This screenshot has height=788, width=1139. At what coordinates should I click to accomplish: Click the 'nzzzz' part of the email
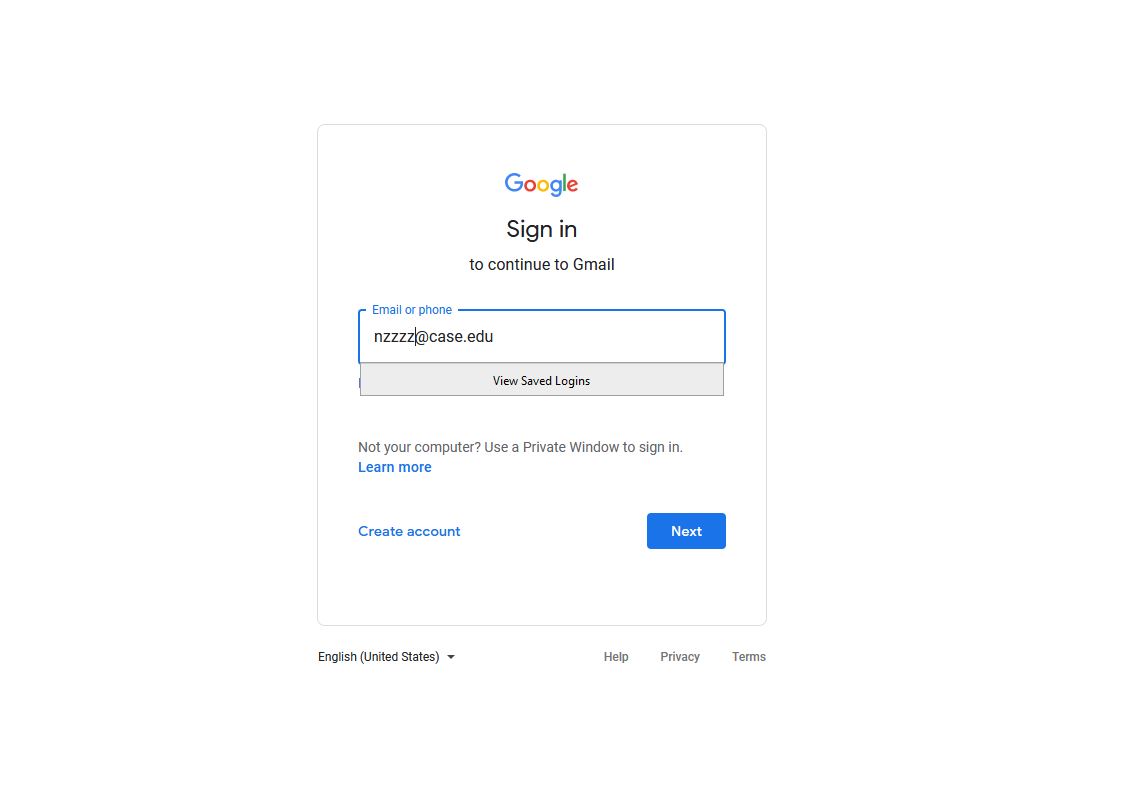(394, 337)
